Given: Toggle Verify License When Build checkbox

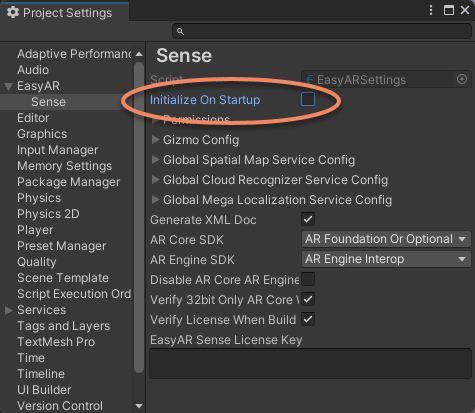Looking at the screenshot, I should [x=308, y=319].
